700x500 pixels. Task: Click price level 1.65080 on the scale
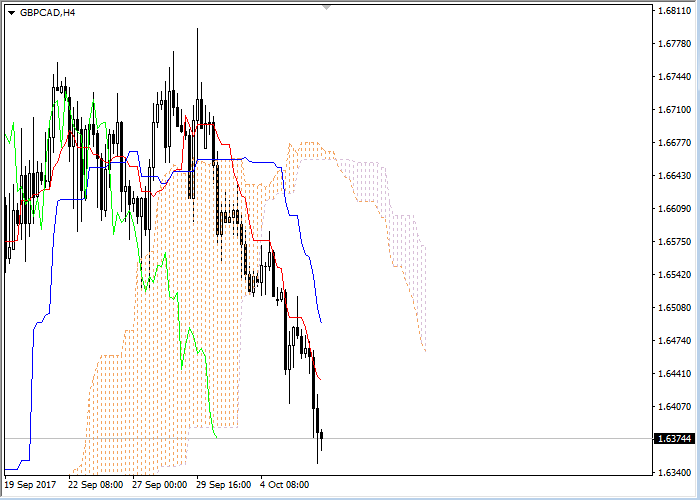[x=674, y=308]
